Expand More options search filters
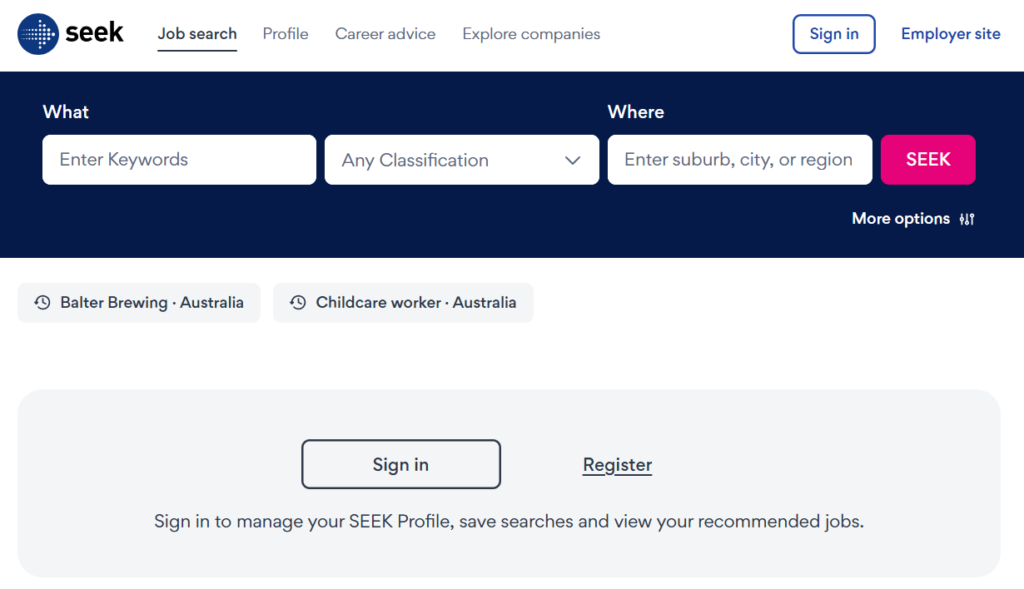1024x589 pixels. coord(913,219)
